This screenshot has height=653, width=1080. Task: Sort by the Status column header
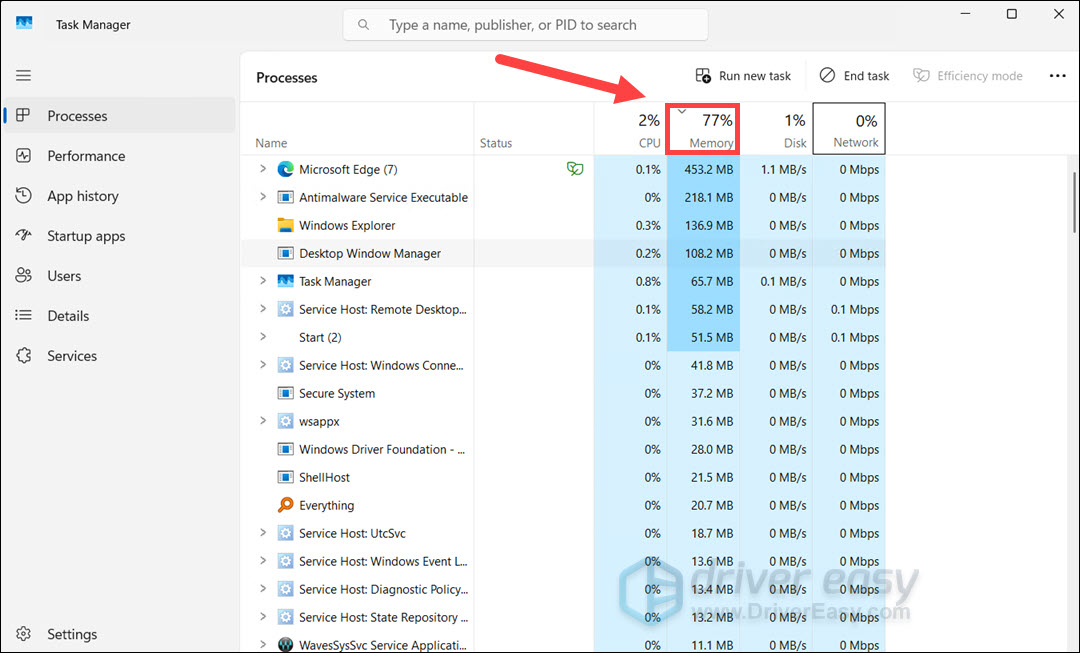point(534,129)
